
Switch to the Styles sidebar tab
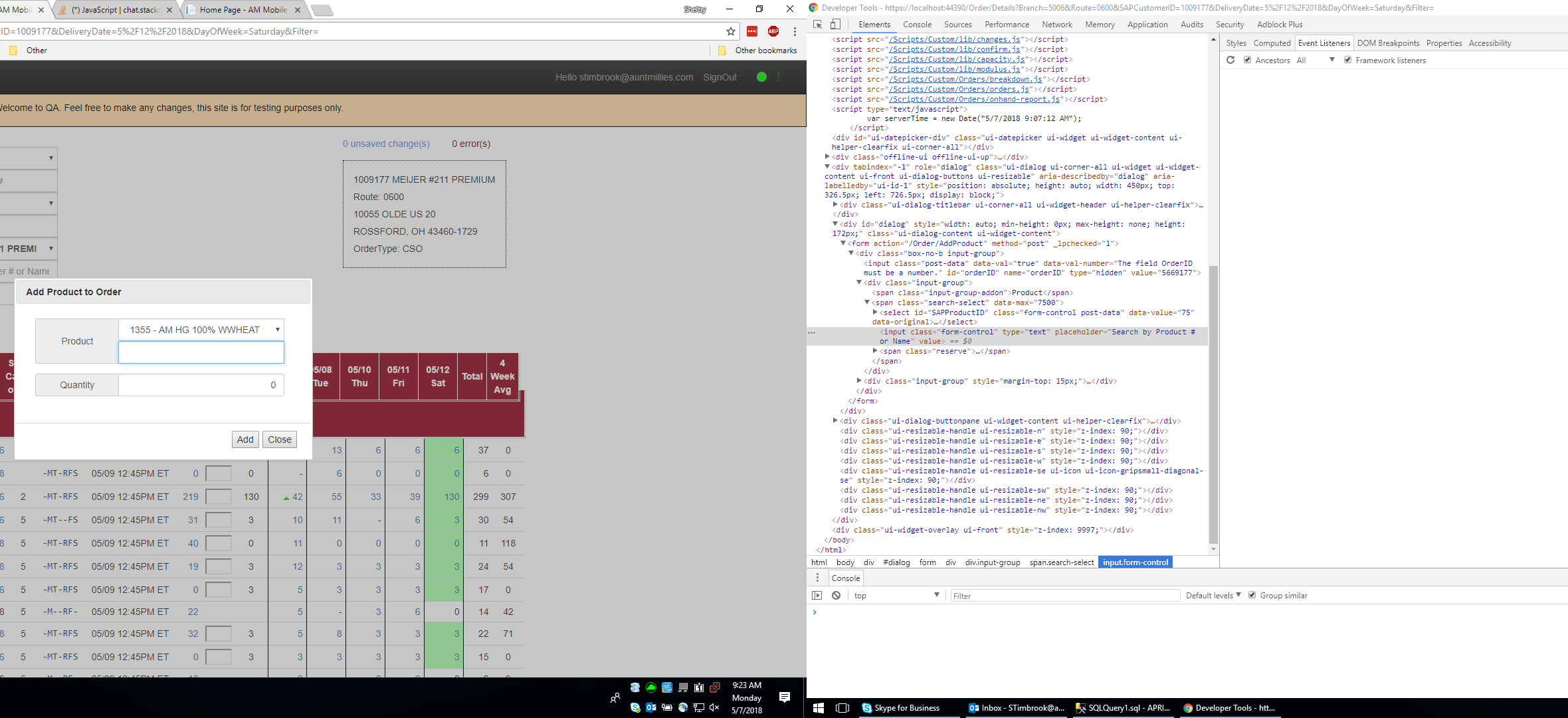point(1236,43)
